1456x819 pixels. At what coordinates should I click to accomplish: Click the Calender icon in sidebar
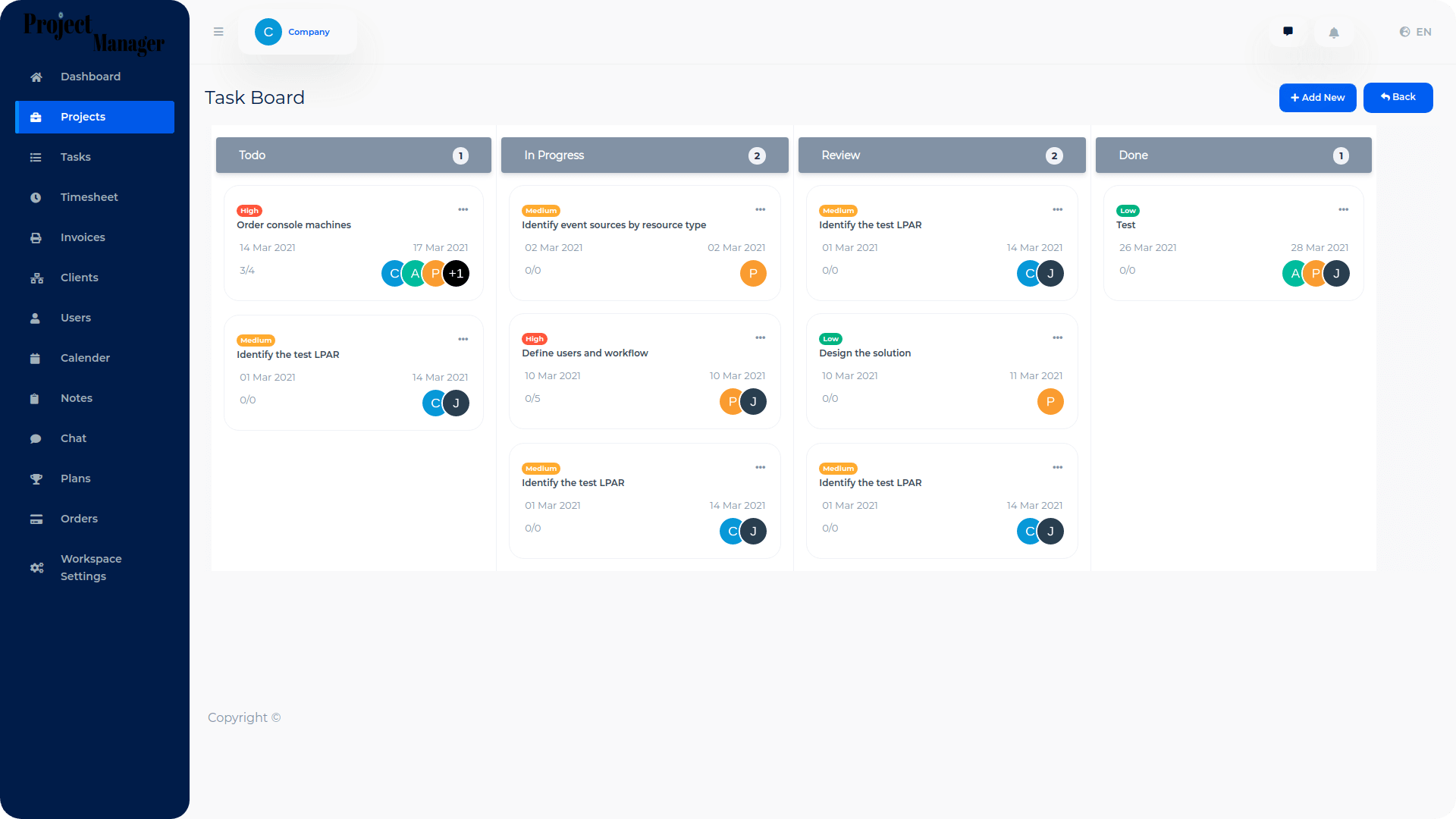(x=35, y=359)
